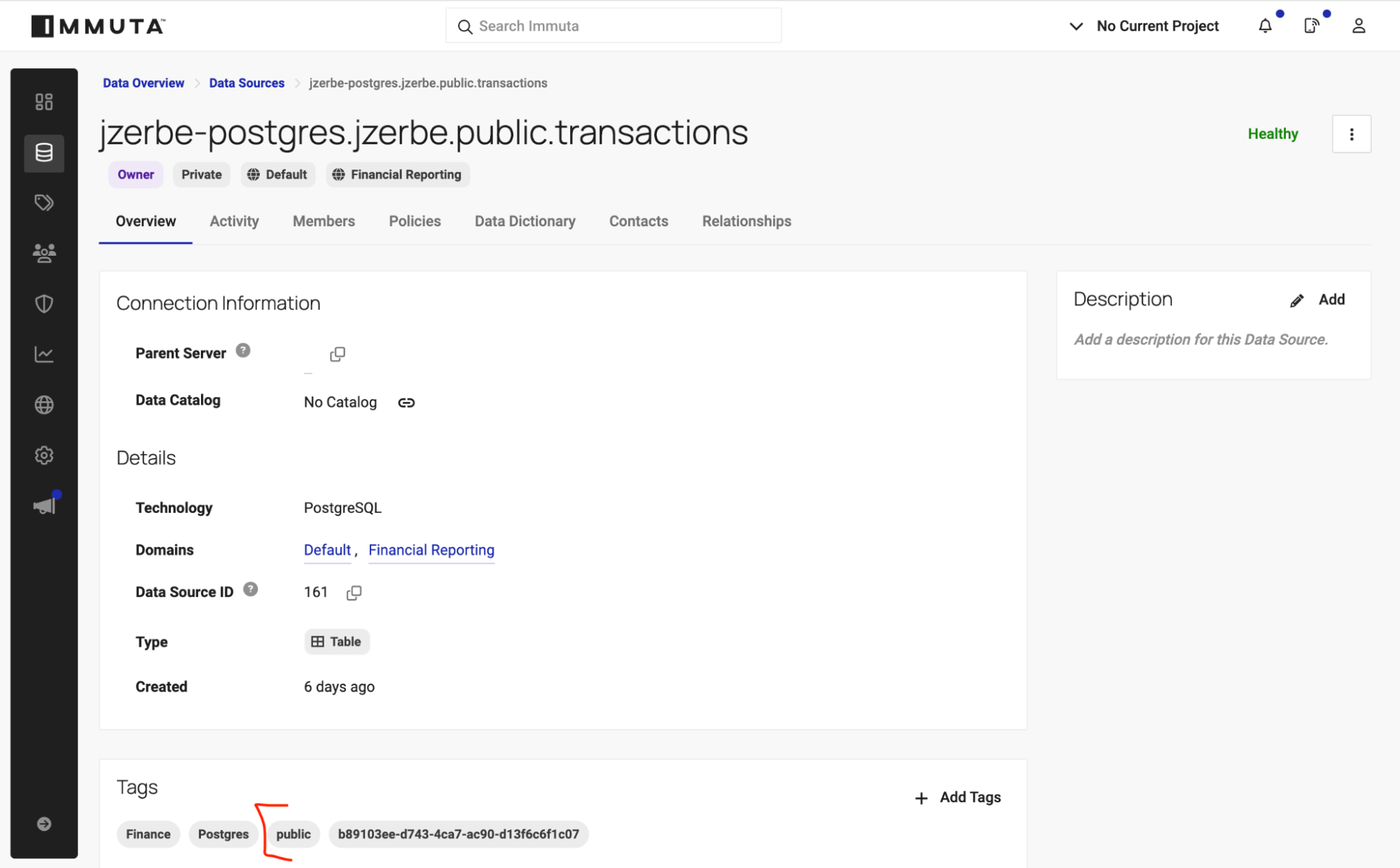Open the Audit chart icon in sidebar
Screen dimensions: 1400x868
point(44,354)
